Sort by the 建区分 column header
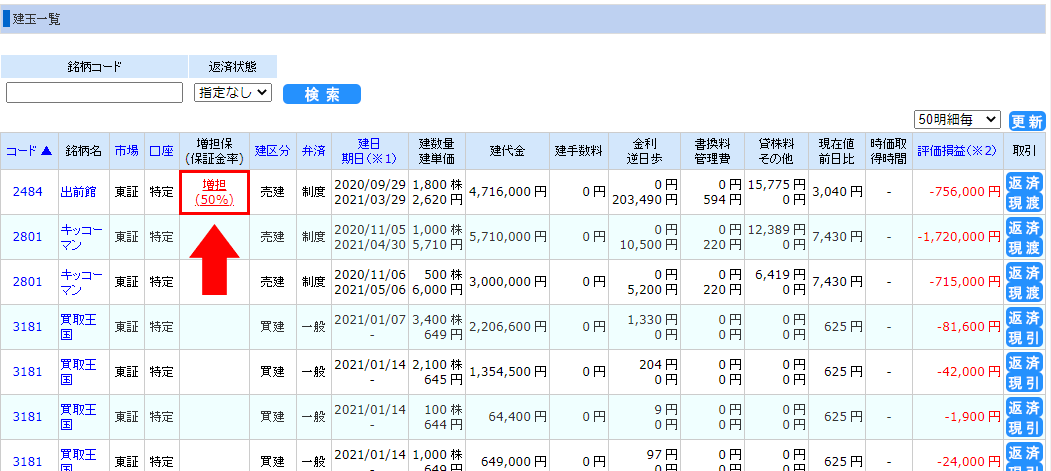 click(273, 151)
